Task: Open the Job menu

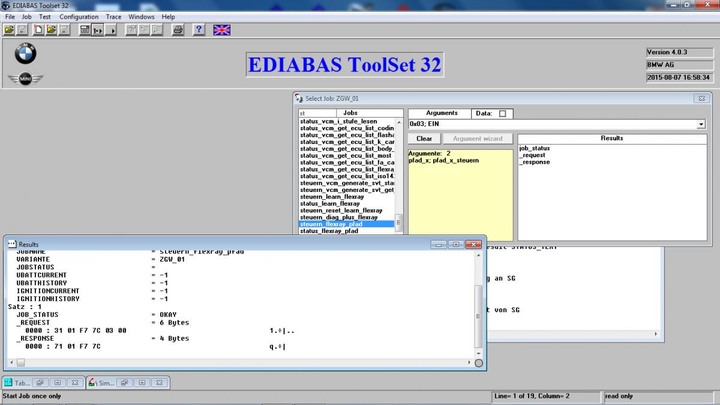Action: click(27, 17)
